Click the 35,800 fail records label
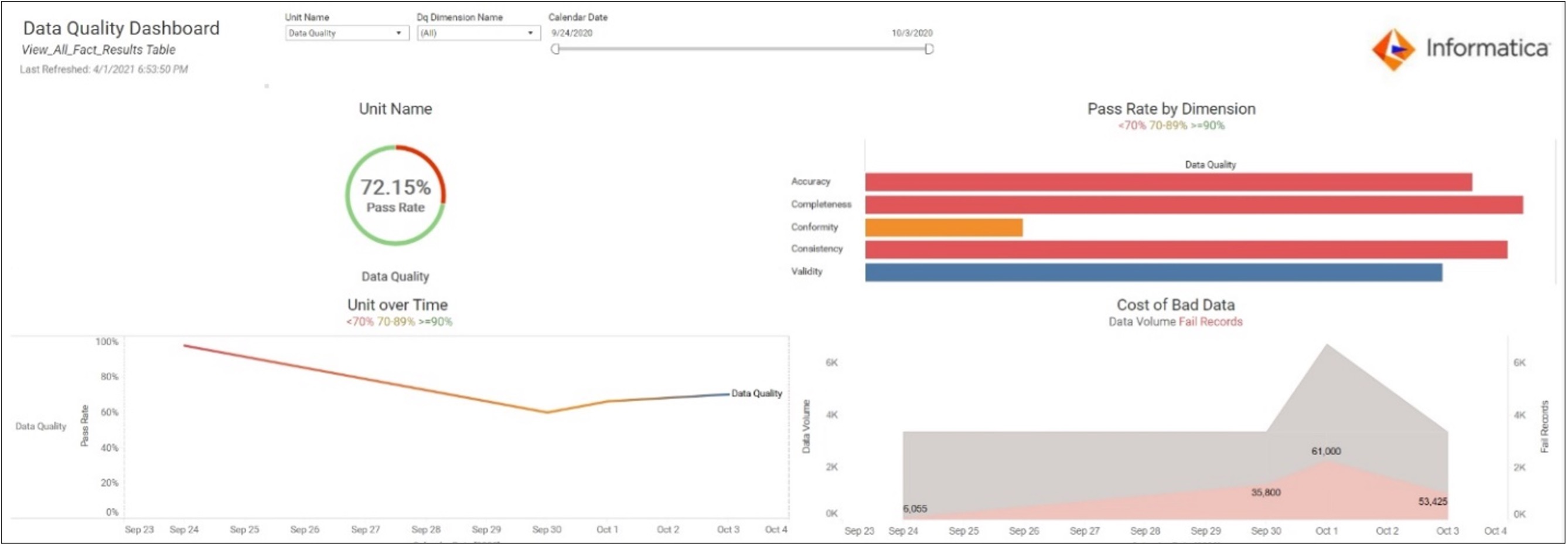The height and width of the screenshot is (546, 1568). 1266,493
